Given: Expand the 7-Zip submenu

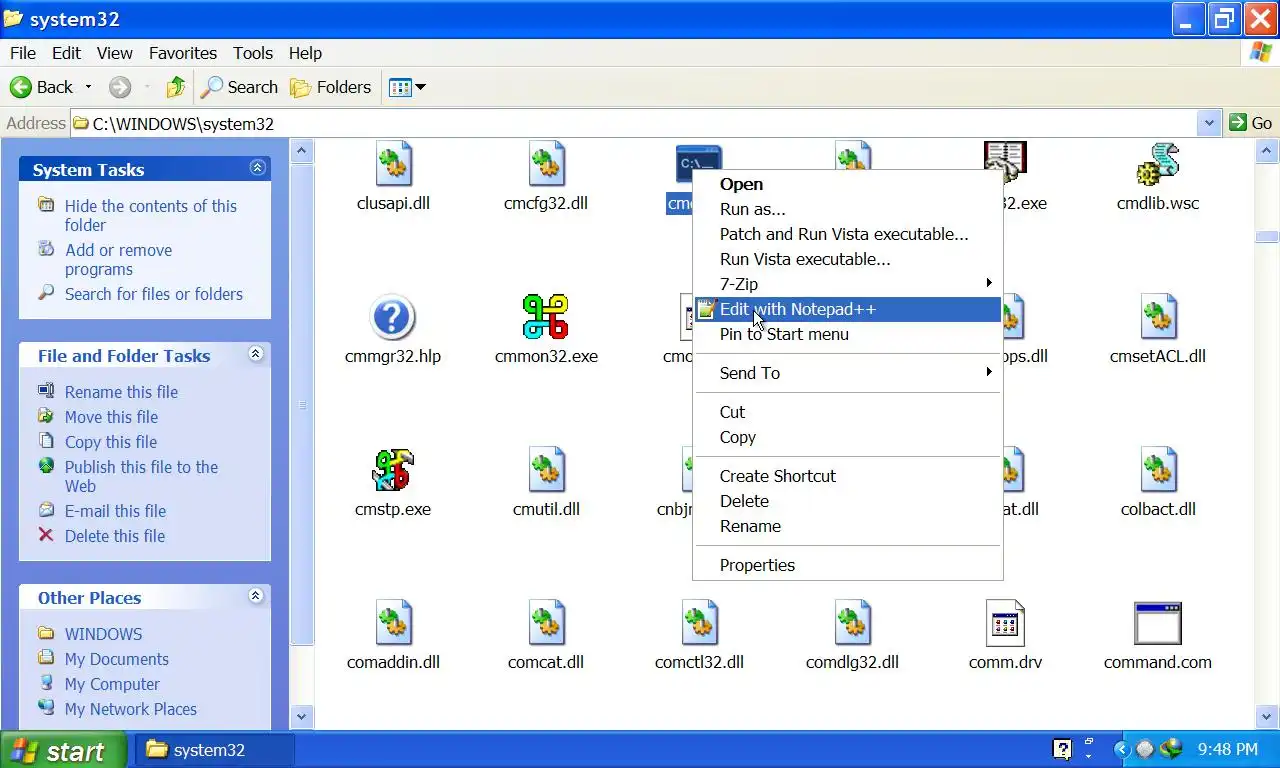Looking at the screenshot, I should (x=848, y=284).
